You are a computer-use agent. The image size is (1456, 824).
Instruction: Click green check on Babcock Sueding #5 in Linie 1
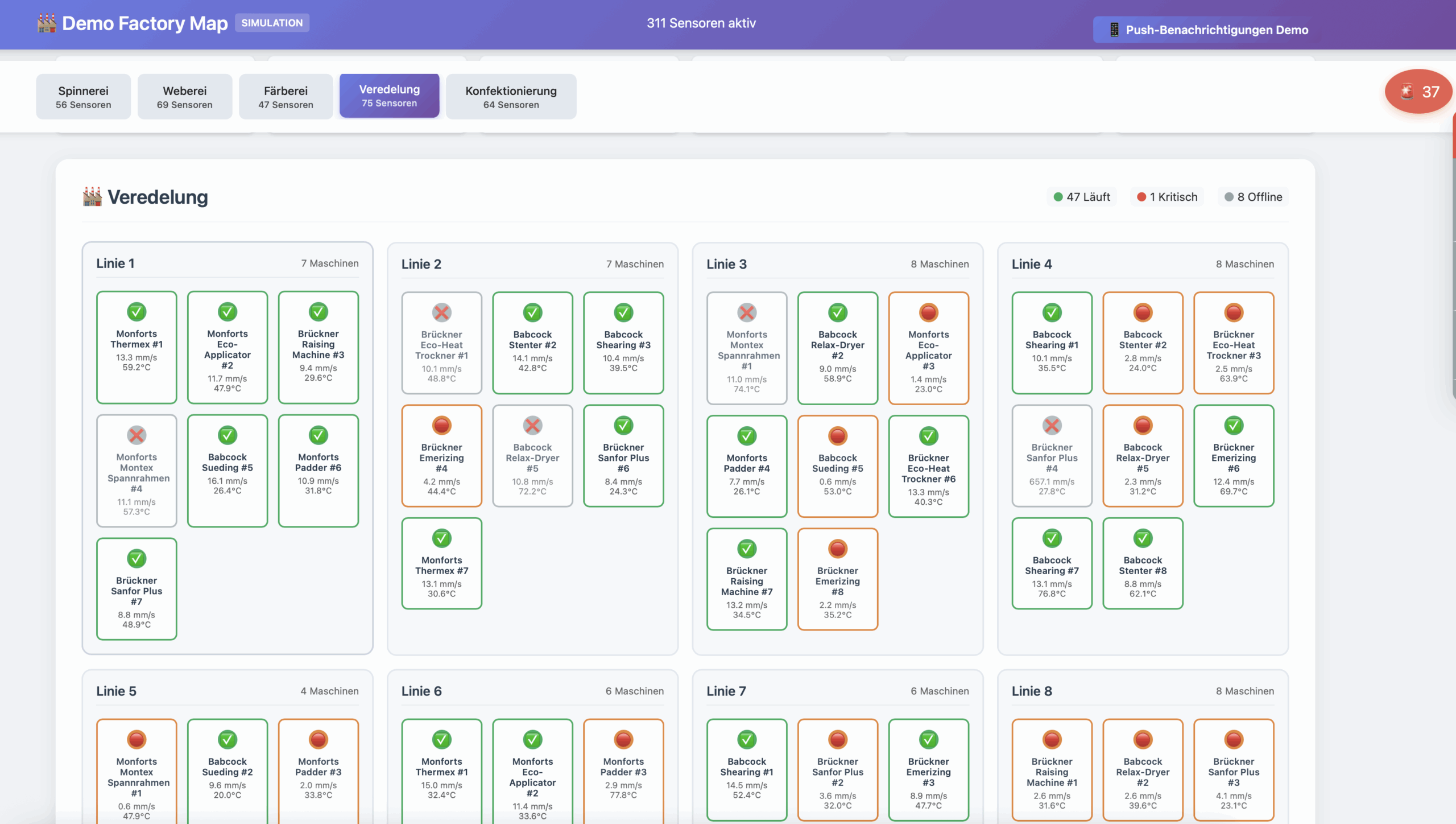[x=227, y=435]
